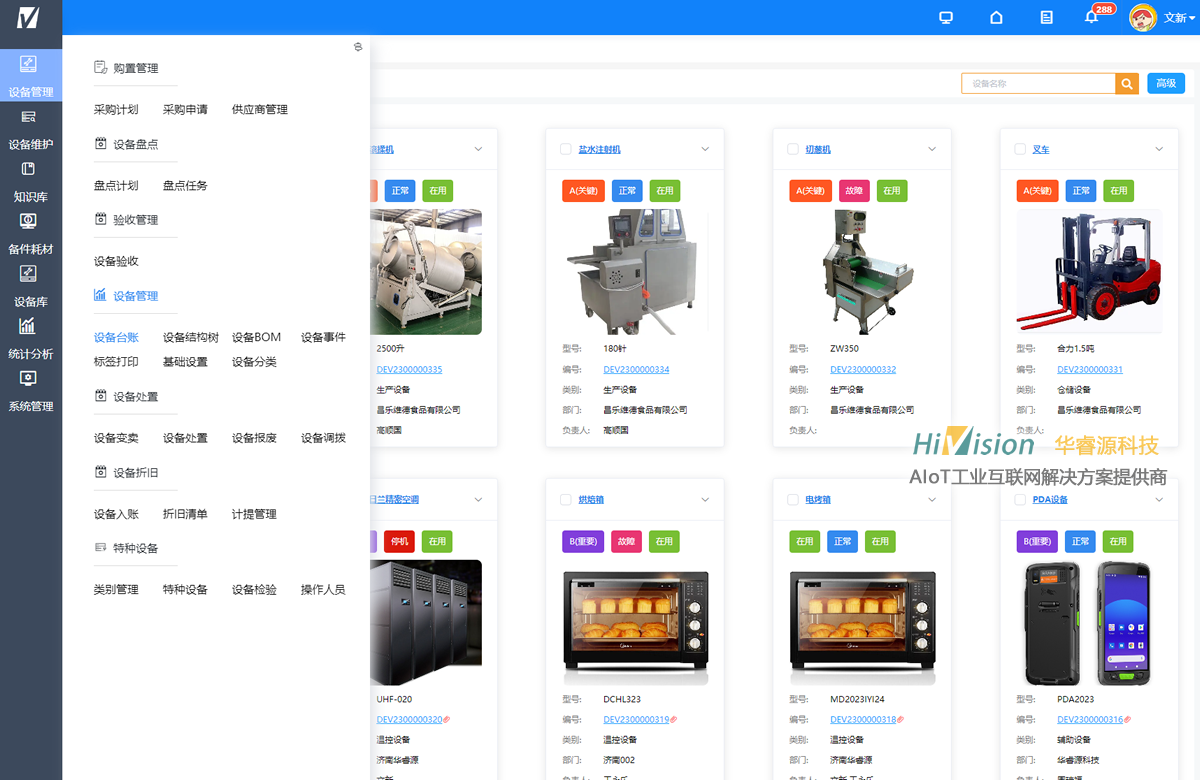
Task: Click the notification bell icon
Action: tap(1091, 18)
